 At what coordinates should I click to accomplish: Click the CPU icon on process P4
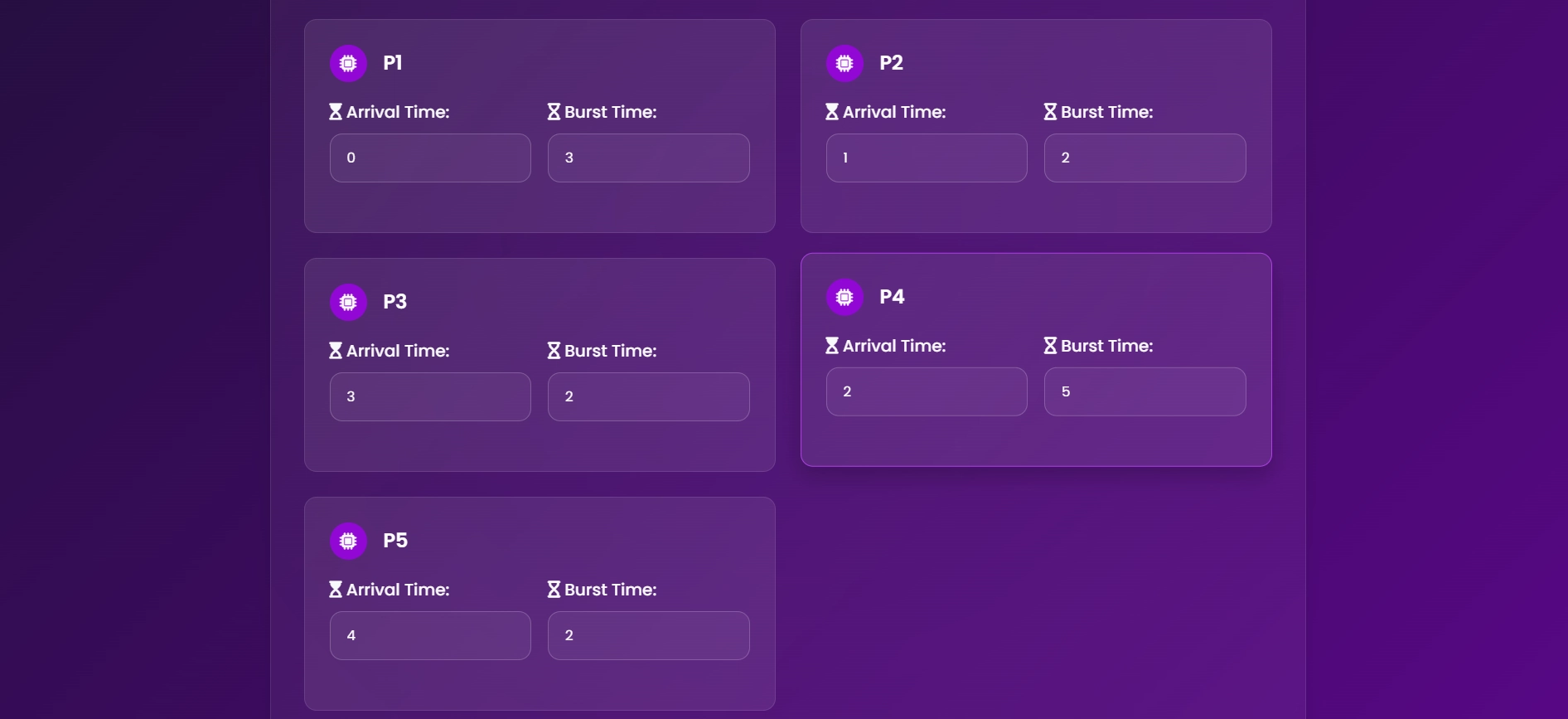click(x=844, y=297)
